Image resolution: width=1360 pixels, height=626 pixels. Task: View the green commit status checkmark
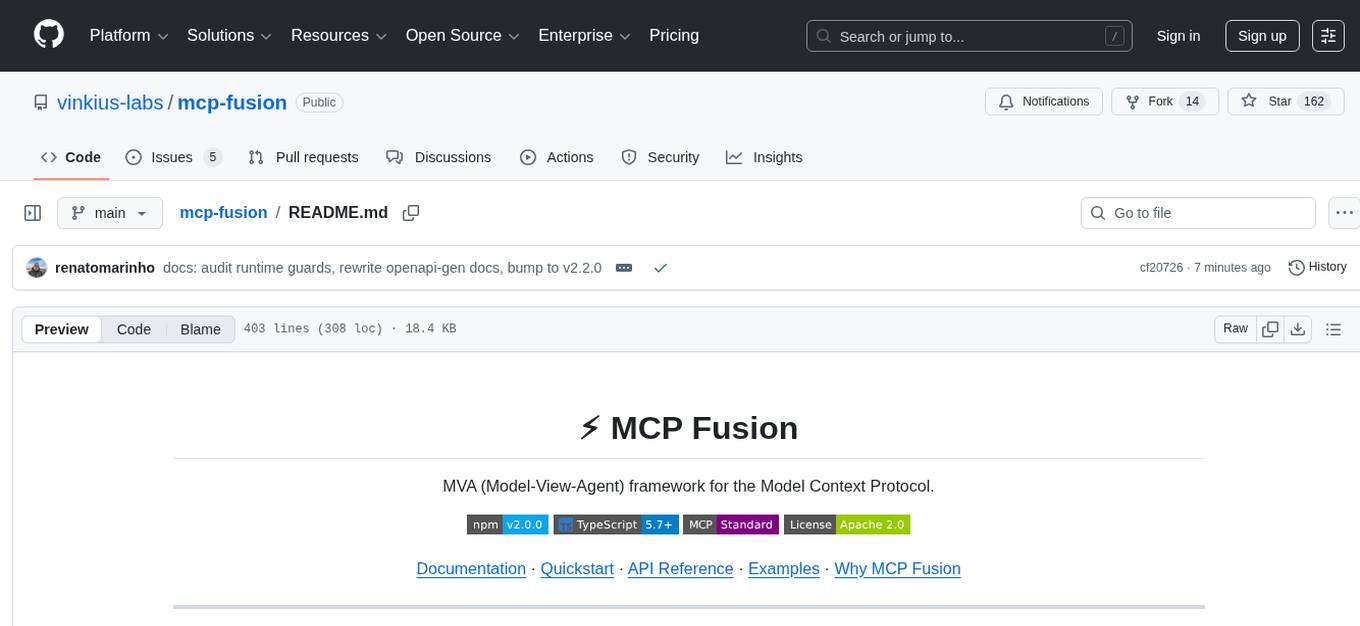pos(660,267)
